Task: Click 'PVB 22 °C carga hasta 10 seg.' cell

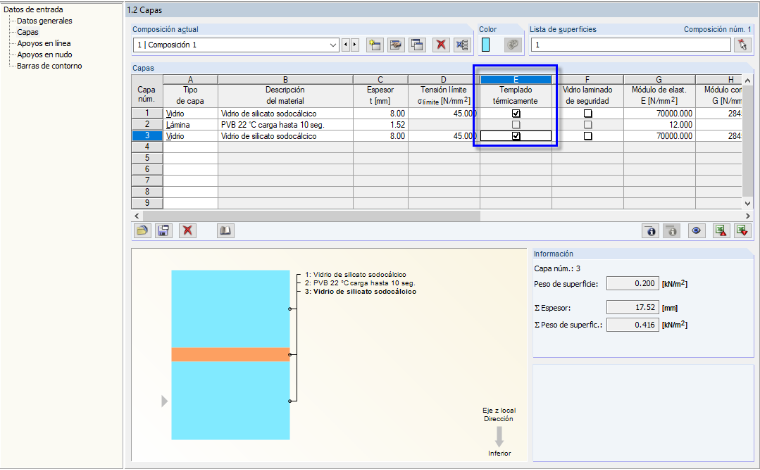Action: (x=285, y=125)
